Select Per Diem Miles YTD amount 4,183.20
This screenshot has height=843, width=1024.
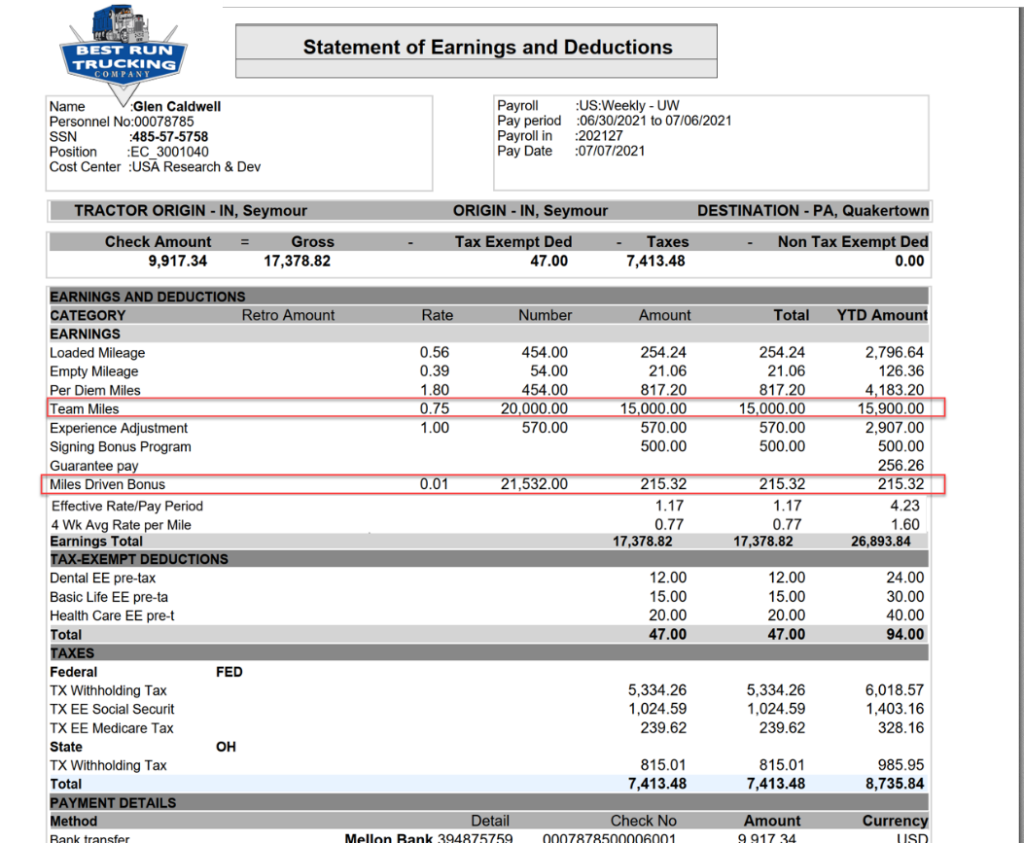point(895,390)
